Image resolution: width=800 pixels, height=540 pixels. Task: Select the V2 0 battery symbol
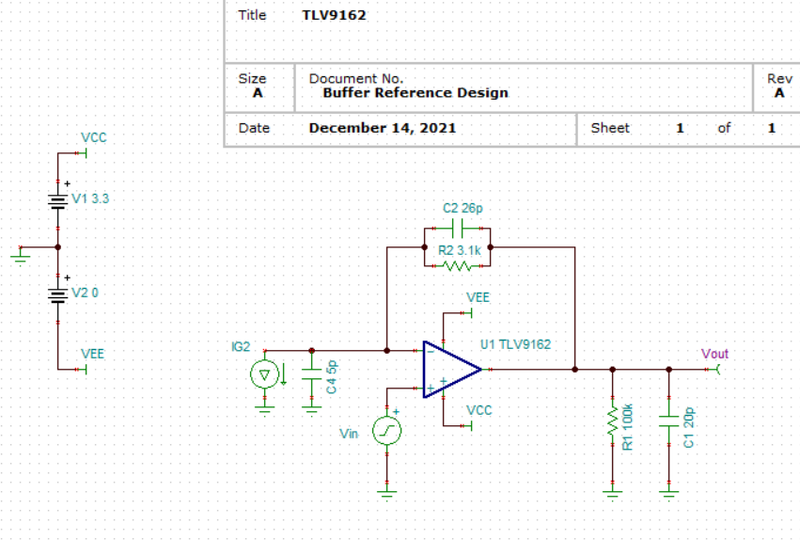coord(58,296)
